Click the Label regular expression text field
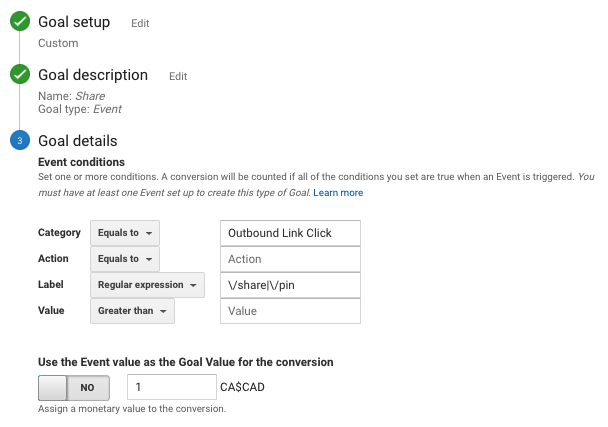 pyautogui.click(x=289, y=285)
